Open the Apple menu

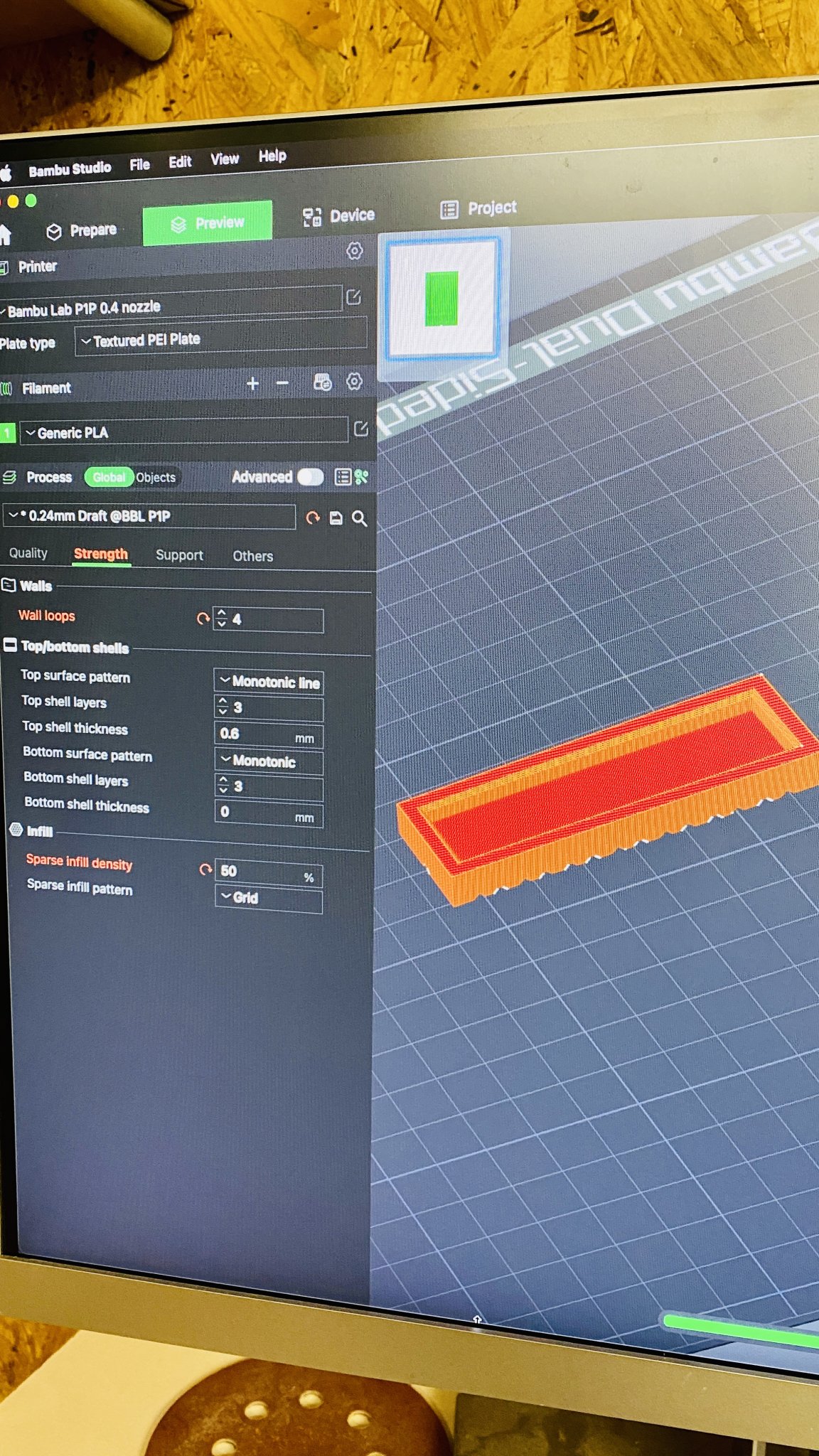tap(6, 173)
